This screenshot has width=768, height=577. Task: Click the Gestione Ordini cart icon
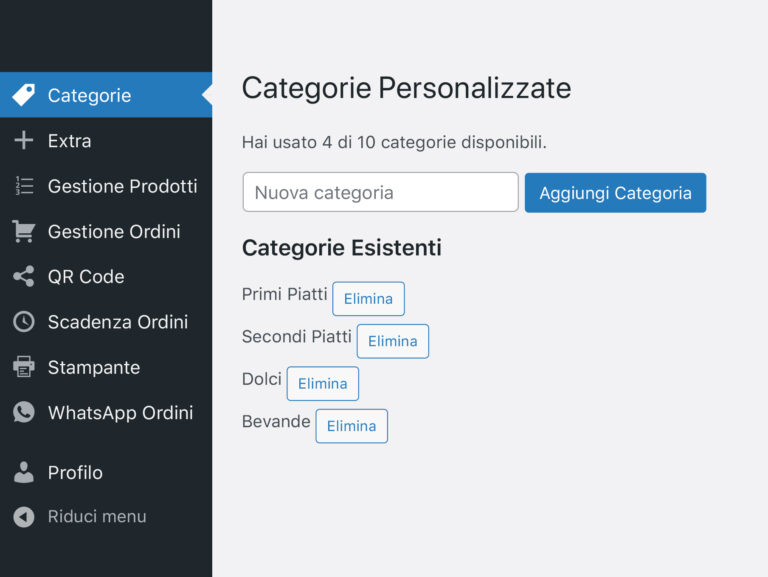[24, 231]
